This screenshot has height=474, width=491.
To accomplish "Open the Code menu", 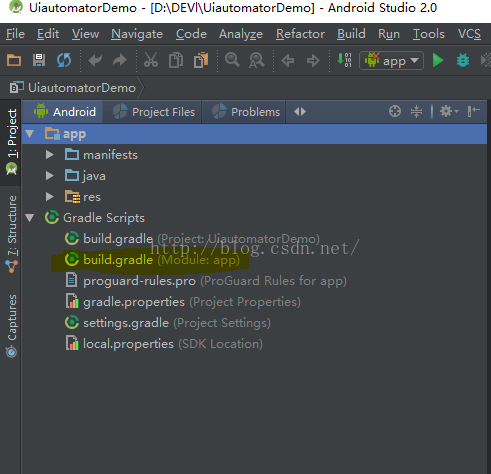I will click(x=191, y=34).
